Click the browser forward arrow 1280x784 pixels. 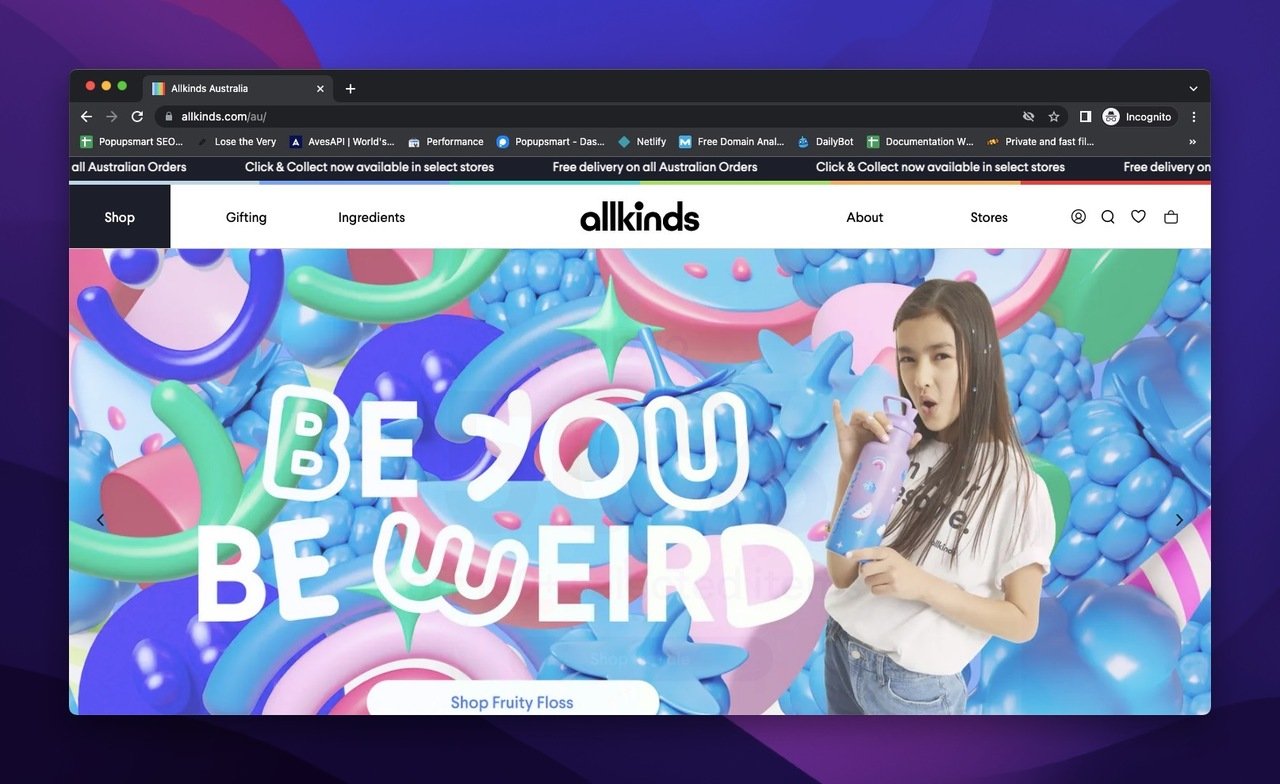[112, 117]
